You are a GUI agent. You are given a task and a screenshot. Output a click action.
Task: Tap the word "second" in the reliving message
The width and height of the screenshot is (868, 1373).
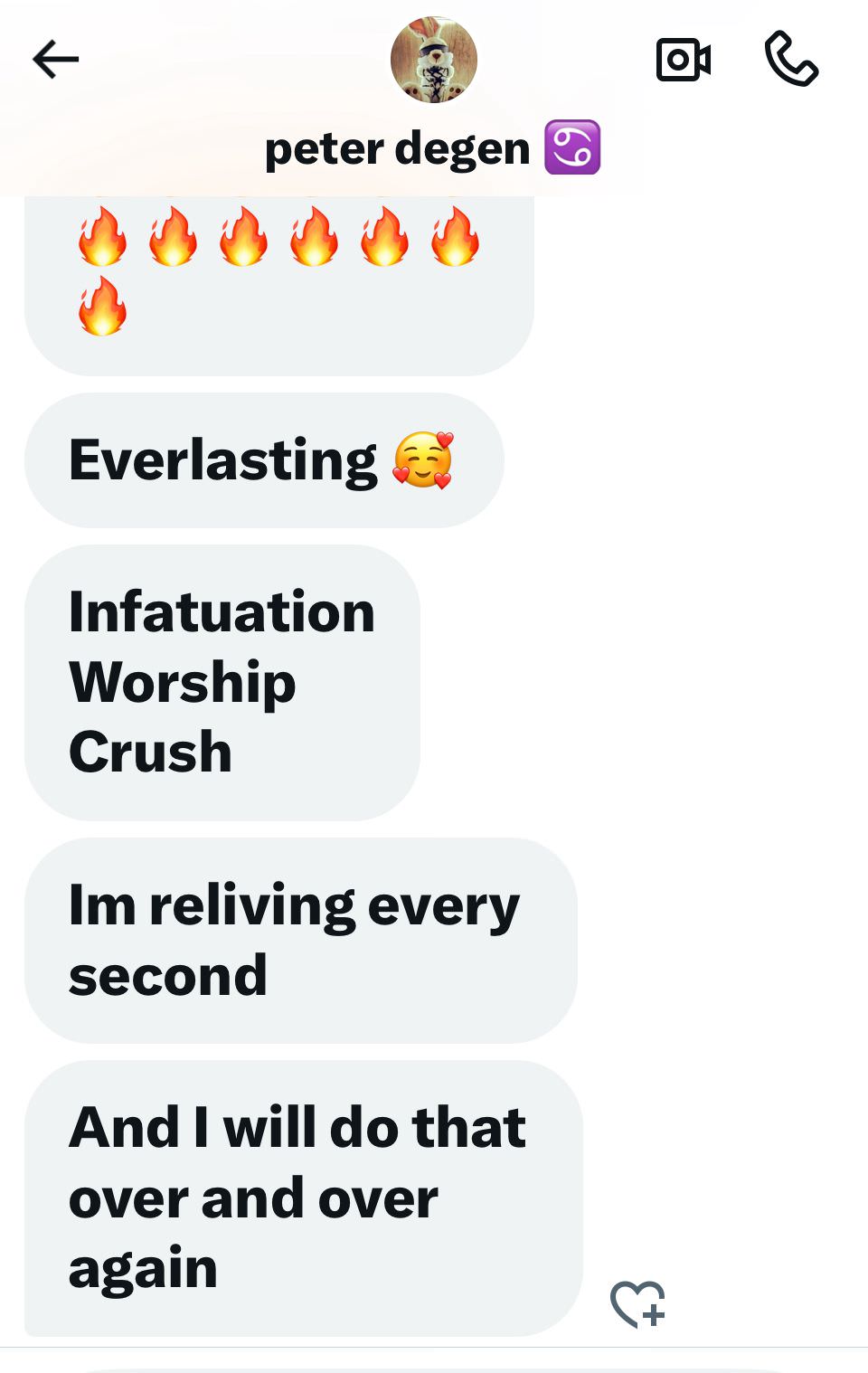167,976
